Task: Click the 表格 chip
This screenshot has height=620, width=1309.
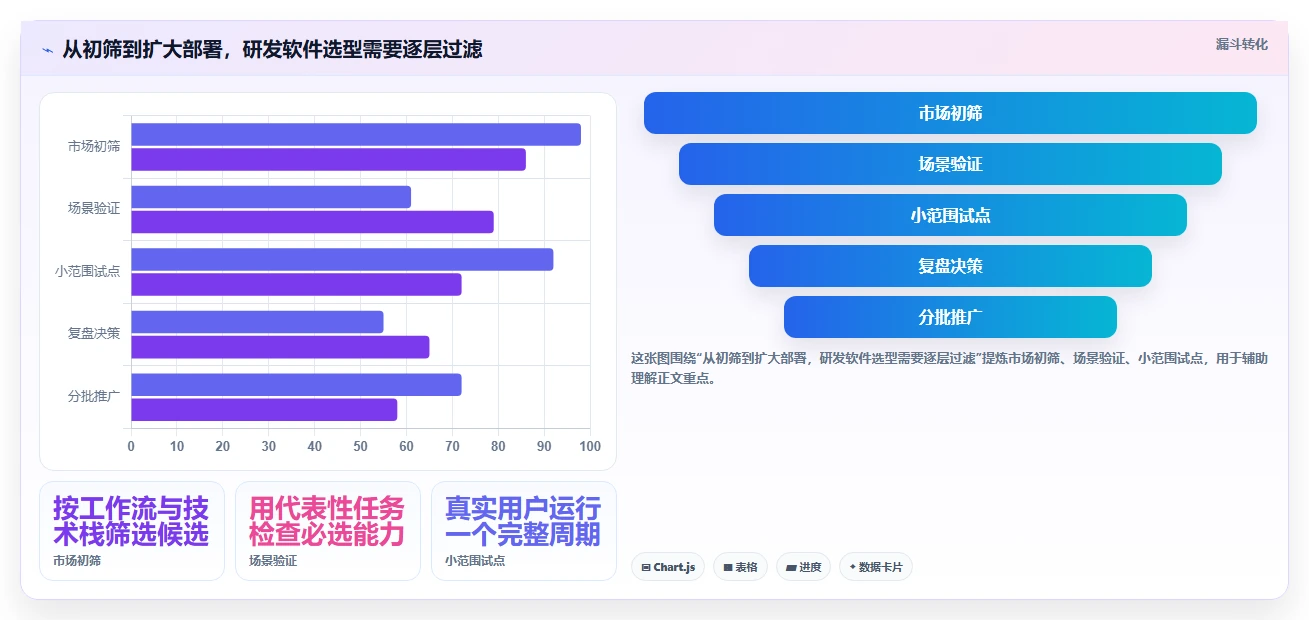Action: [x=740, y=567]
